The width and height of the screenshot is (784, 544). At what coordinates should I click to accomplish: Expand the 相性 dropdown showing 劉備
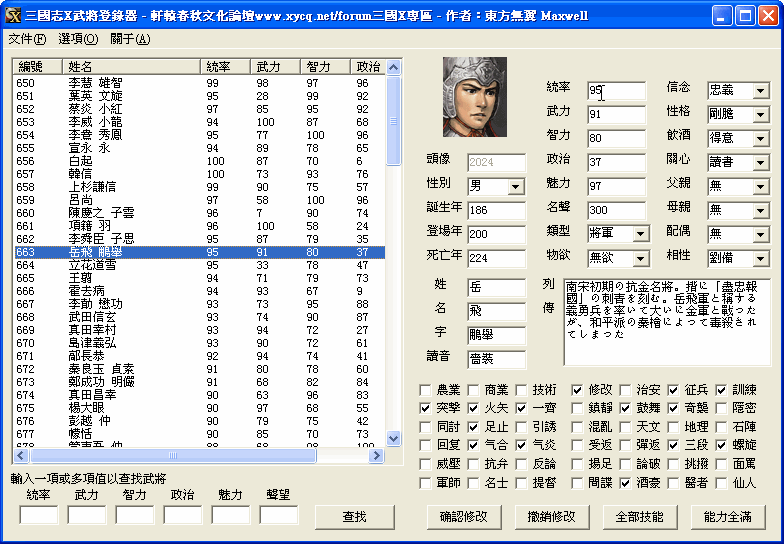point(760,258)
